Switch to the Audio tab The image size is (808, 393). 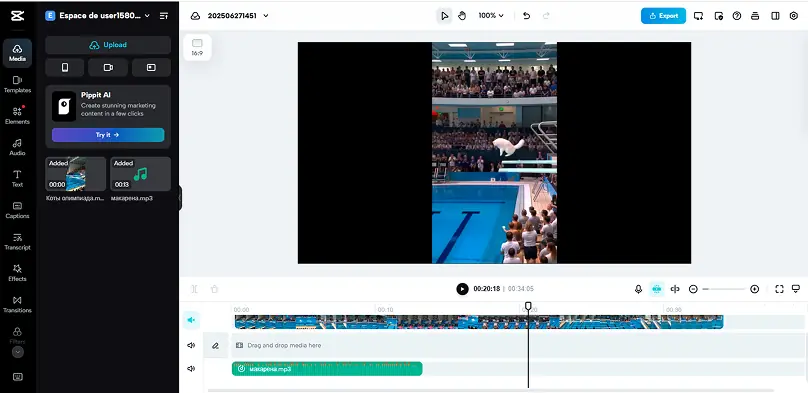[x=18, y=147]
